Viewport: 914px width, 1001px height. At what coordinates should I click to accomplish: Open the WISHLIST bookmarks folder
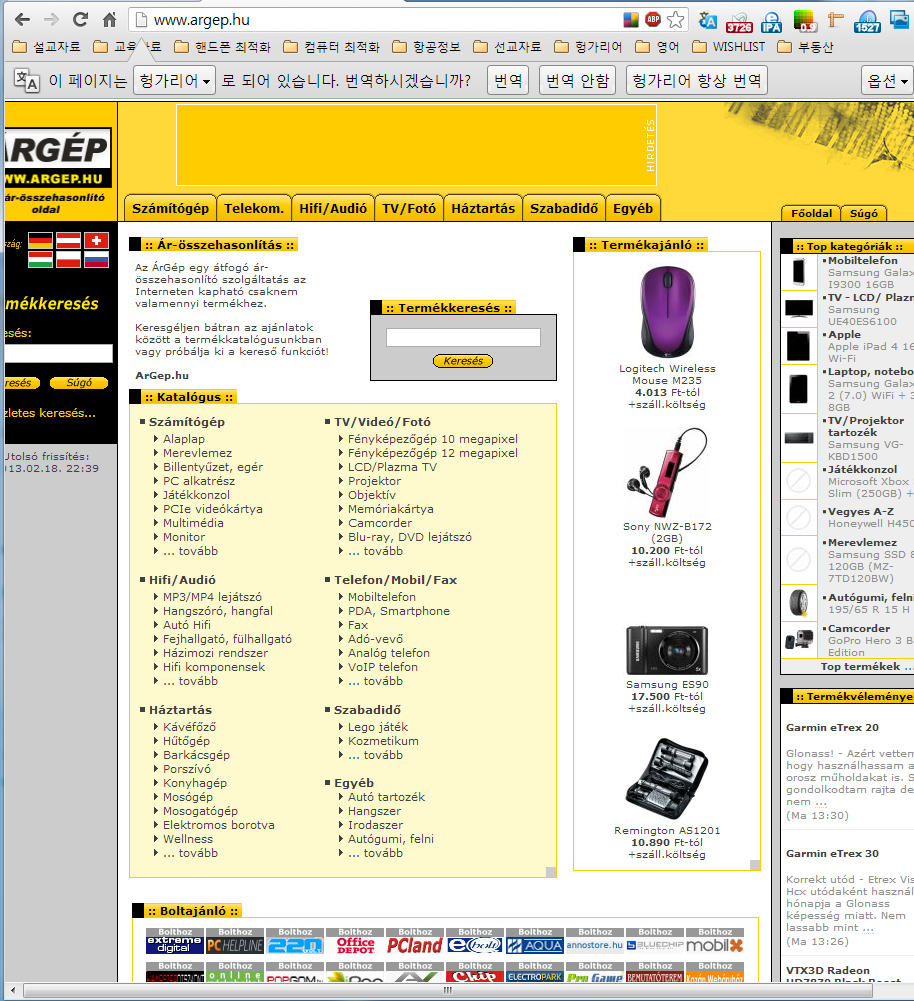tap(728, 47)
